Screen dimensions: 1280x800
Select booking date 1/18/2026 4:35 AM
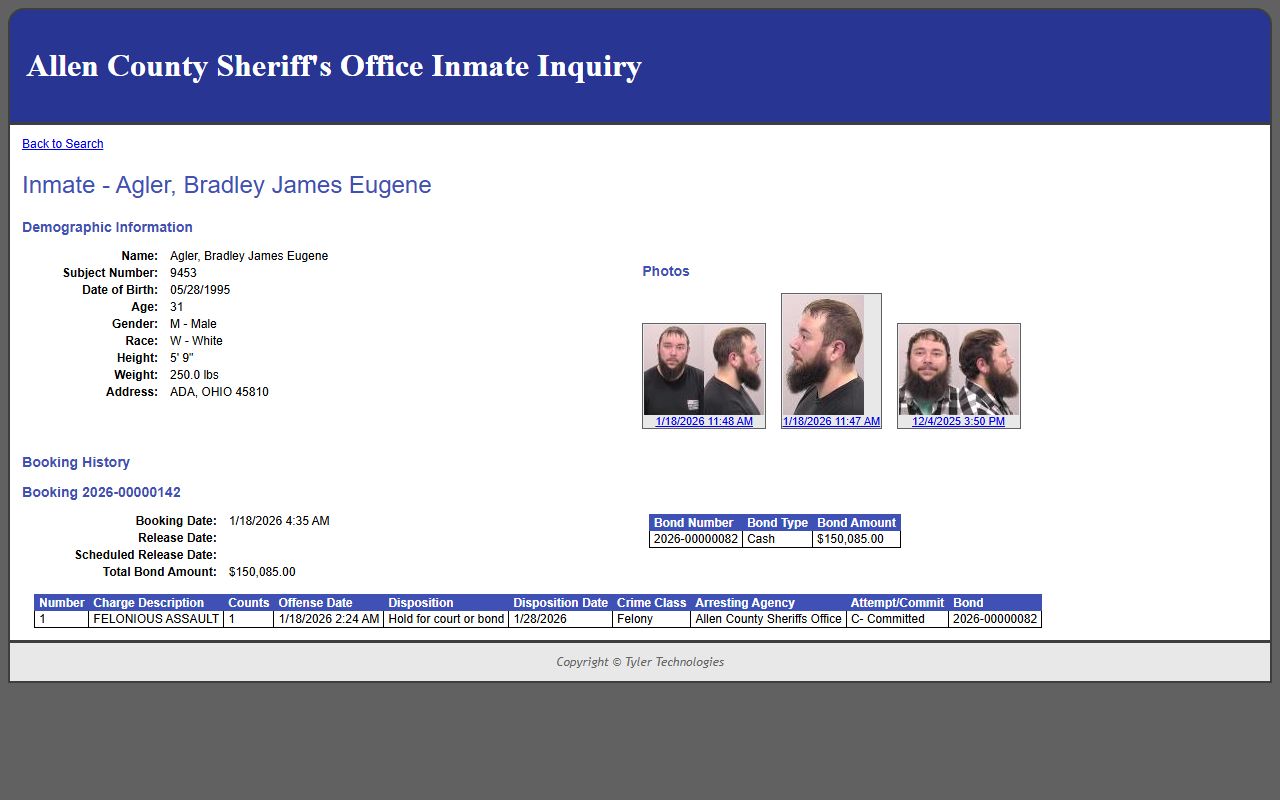[x=279, y=521]
